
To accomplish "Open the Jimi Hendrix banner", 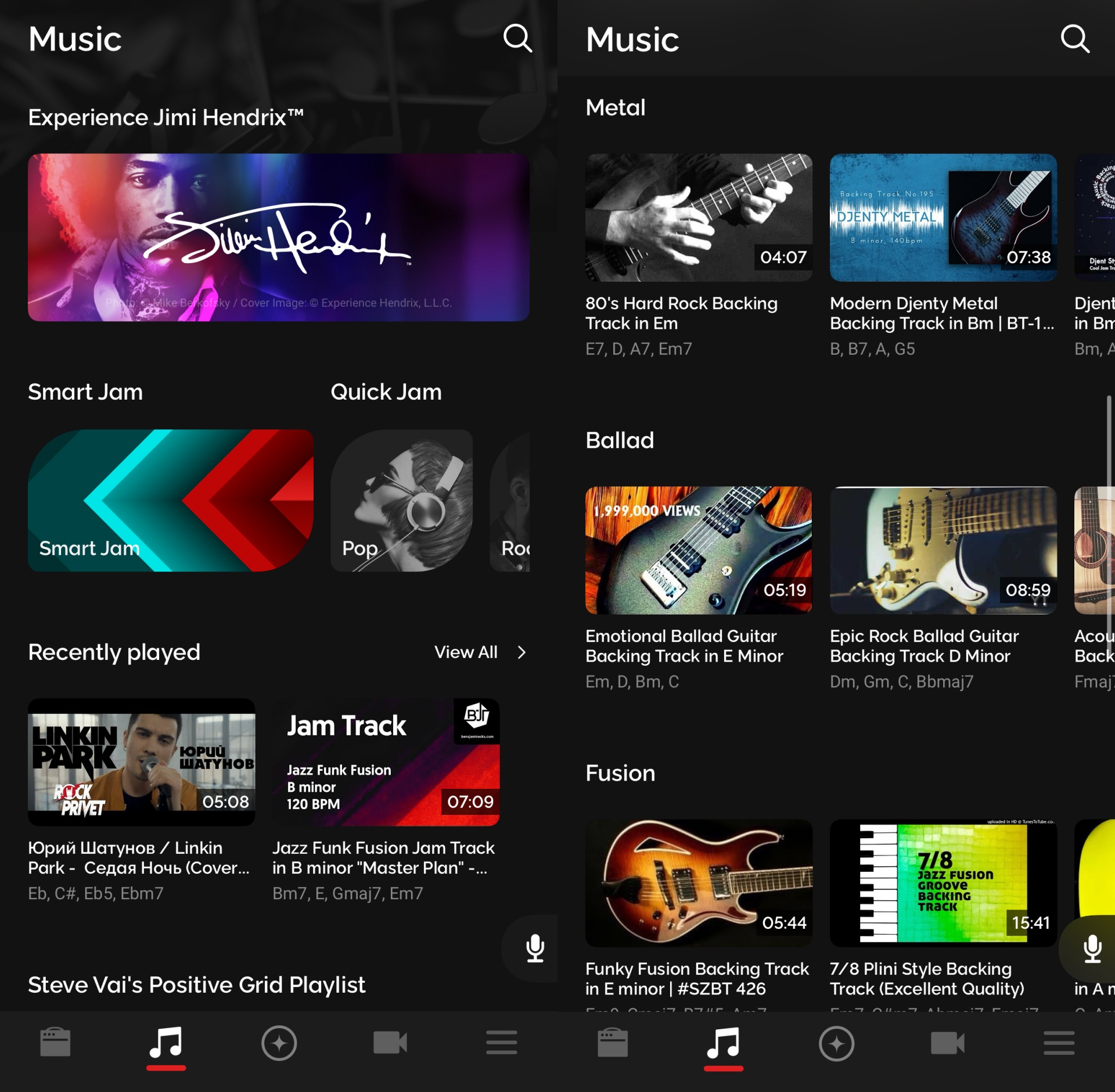I will coord(279,237).
